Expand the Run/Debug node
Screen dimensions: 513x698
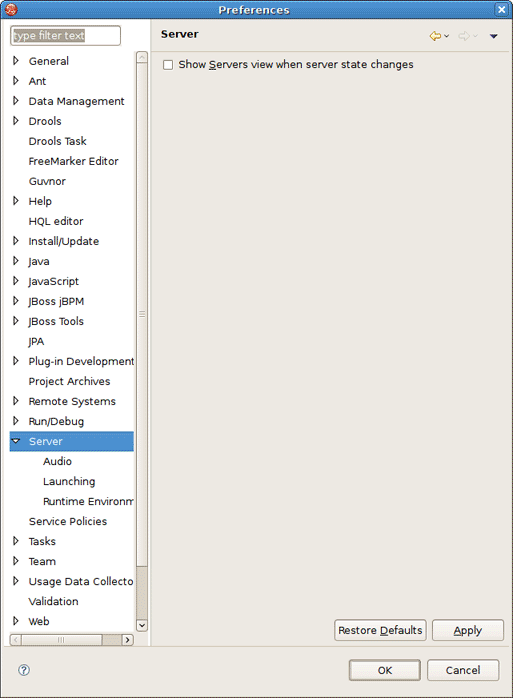point(16,421)
